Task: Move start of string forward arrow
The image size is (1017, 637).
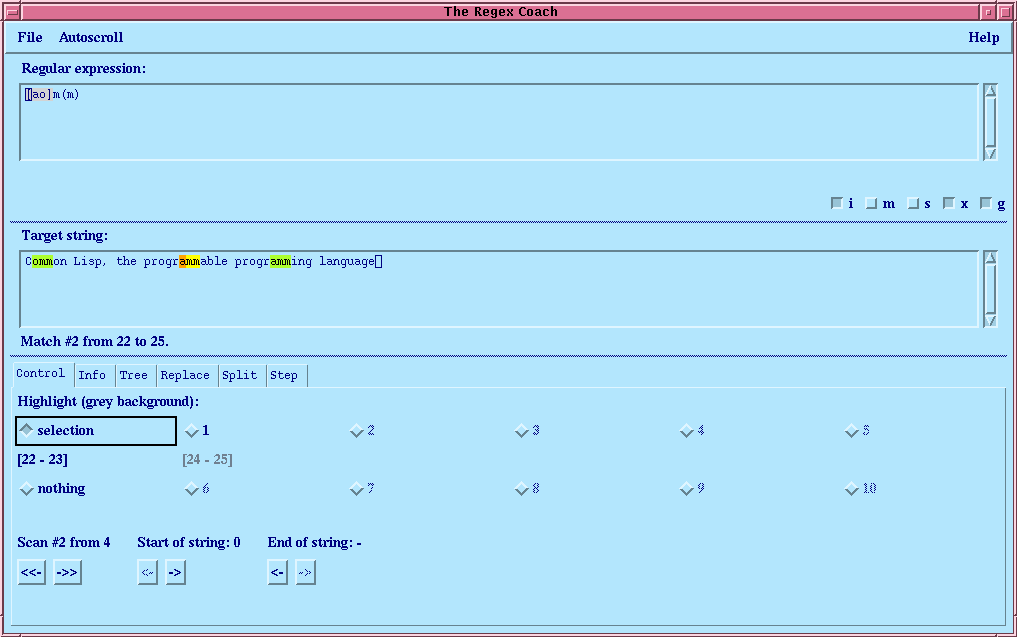Action: [175, 573]
